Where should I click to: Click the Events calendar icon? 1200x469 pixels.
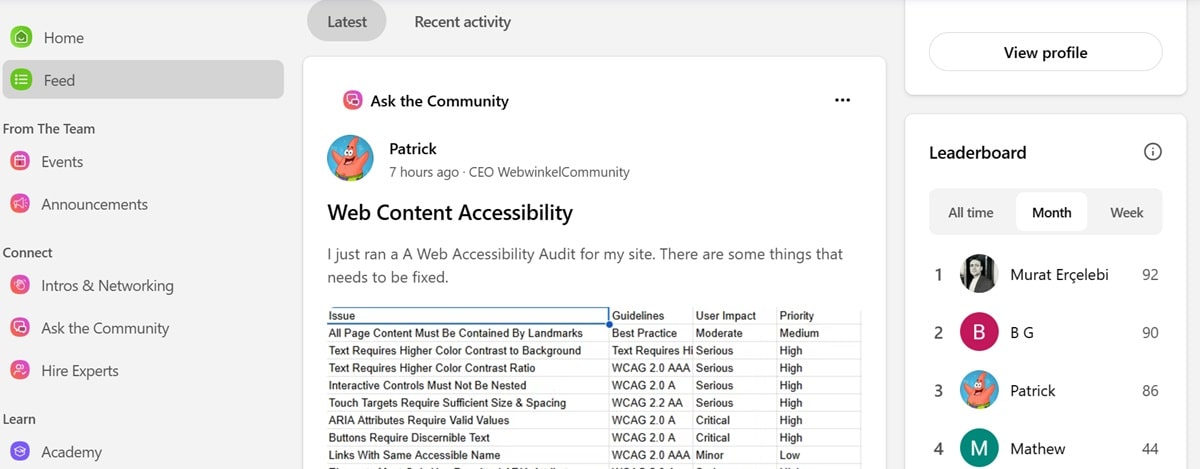pyautogui.click(x=20, y=162)
